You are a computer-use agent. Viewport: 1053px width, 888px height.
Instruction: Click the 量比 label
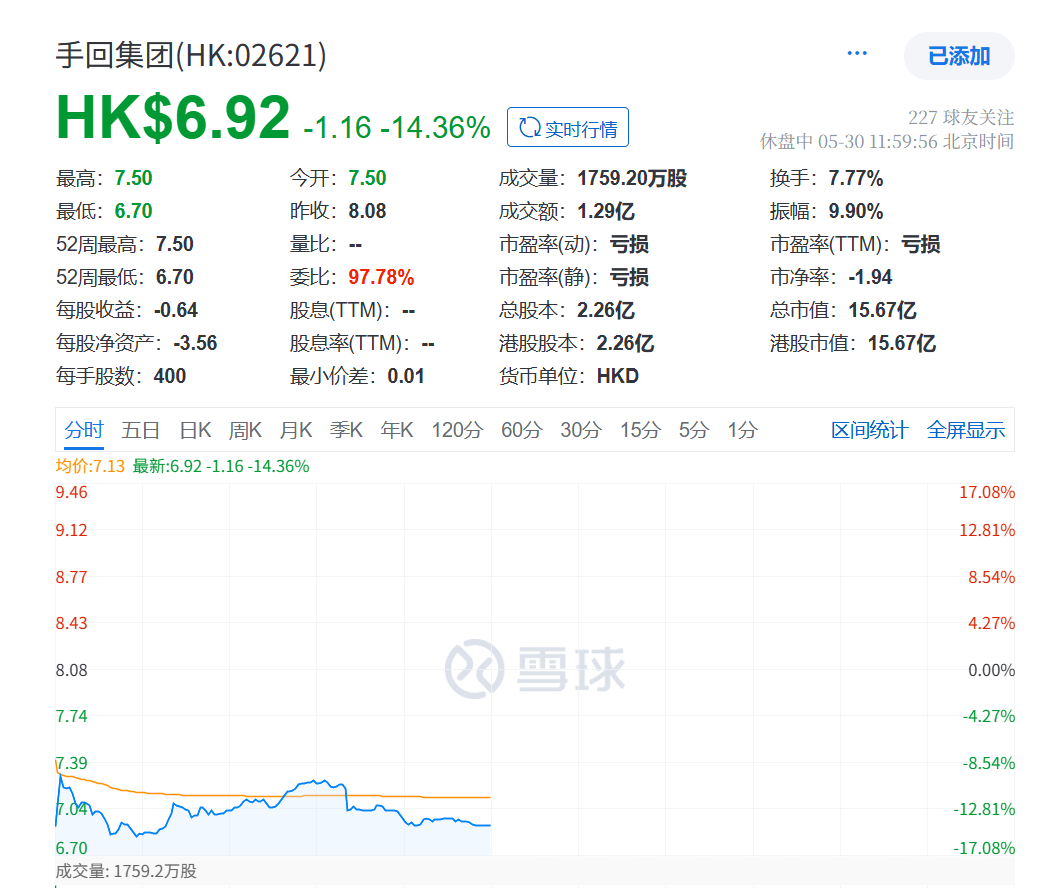pos(313,244)
